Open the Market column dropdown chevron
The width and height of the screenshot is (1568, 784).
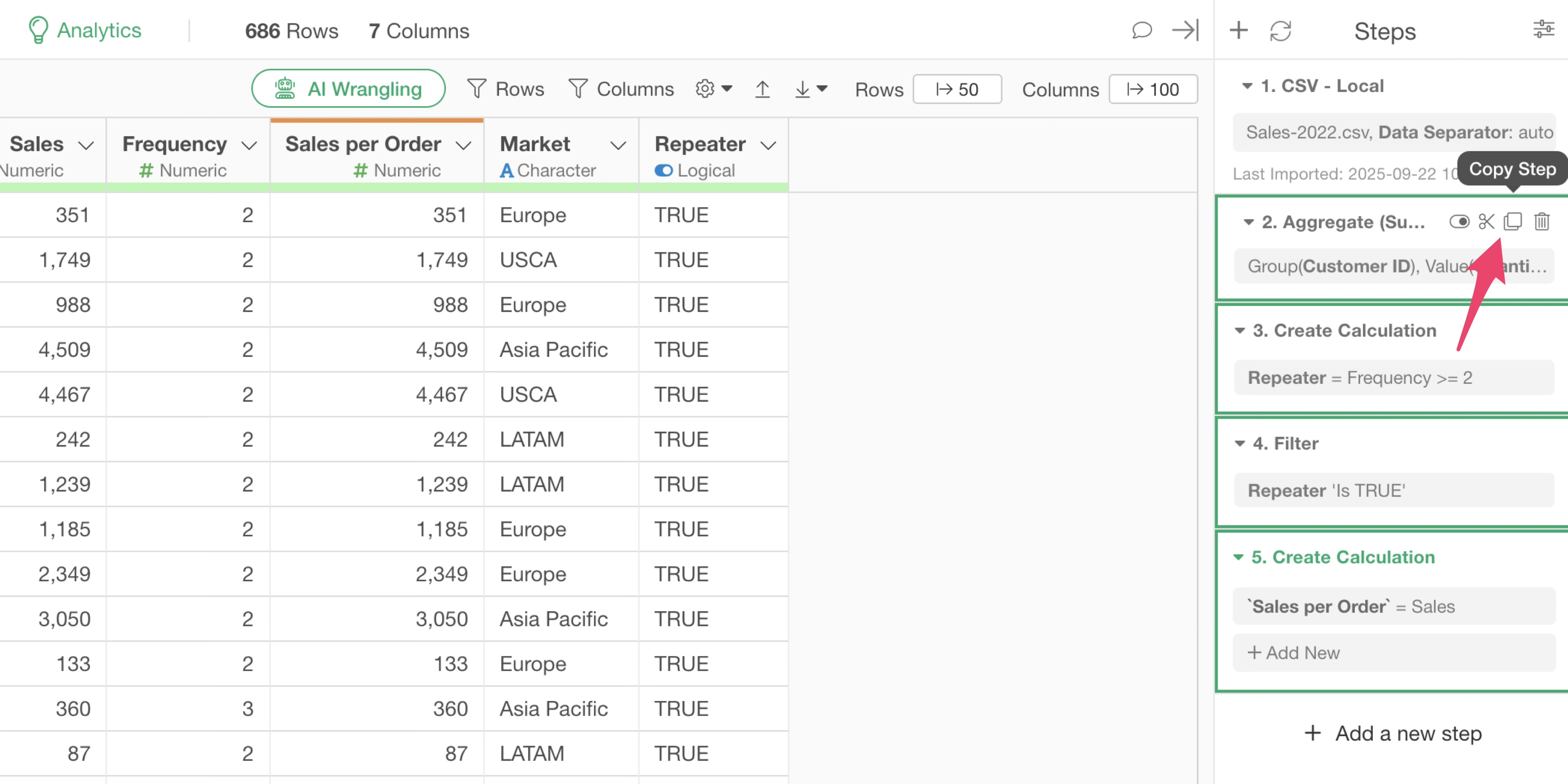pos(618,145)
